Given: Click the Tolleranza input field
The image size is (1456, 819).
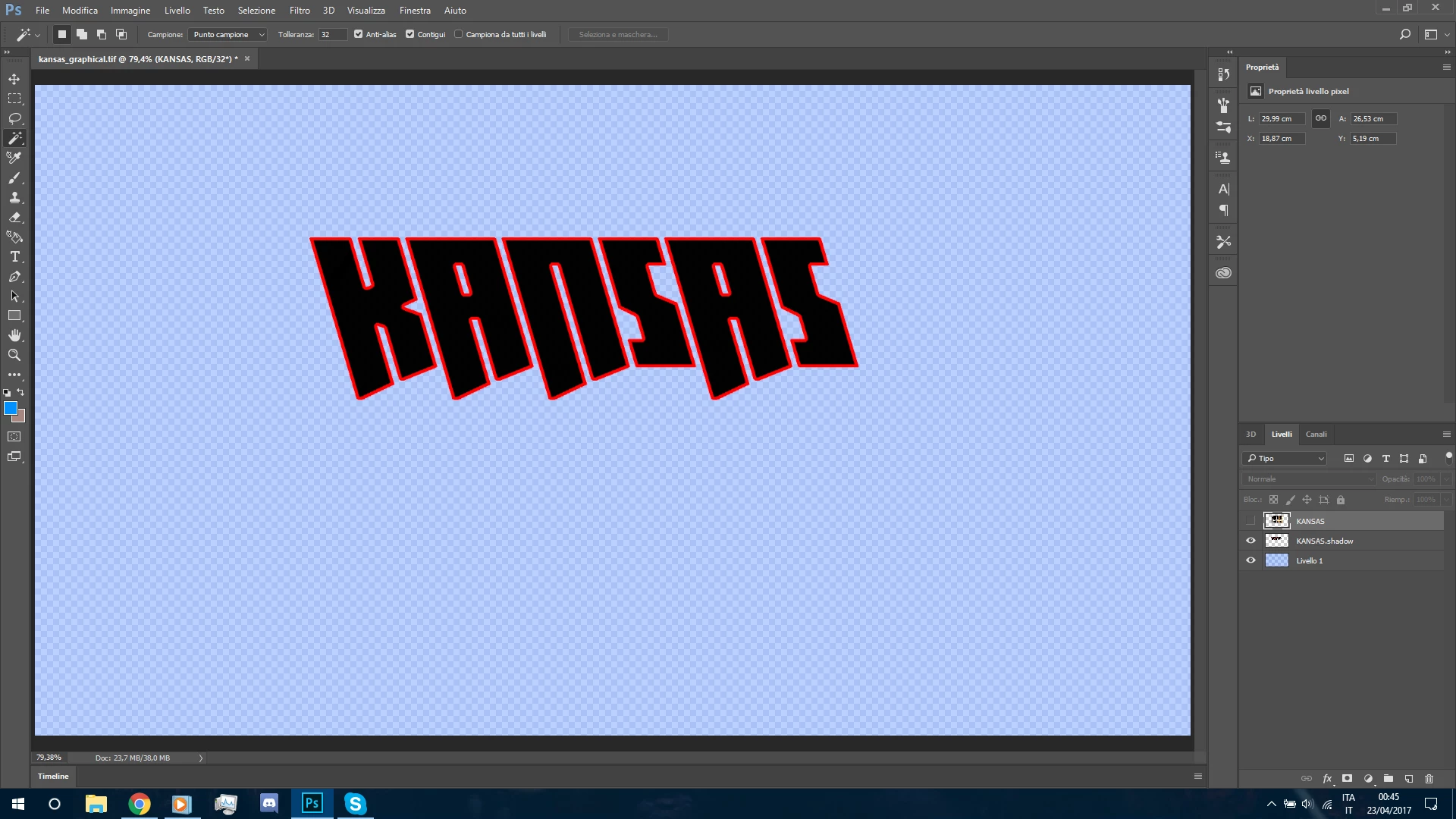Looking at the screenshot, I should click(x=332, y=34).
